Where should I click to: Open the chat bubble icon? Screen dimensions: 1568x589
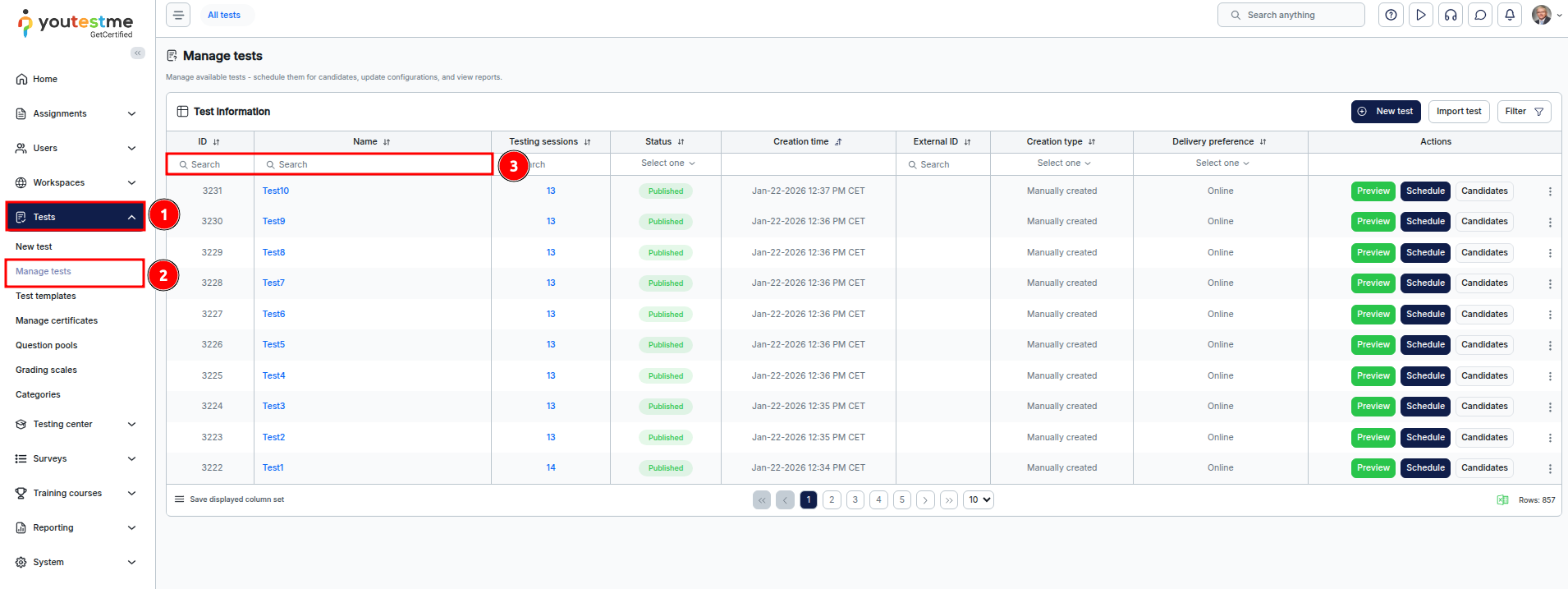pyautogui.click(x=1480, y=15)
